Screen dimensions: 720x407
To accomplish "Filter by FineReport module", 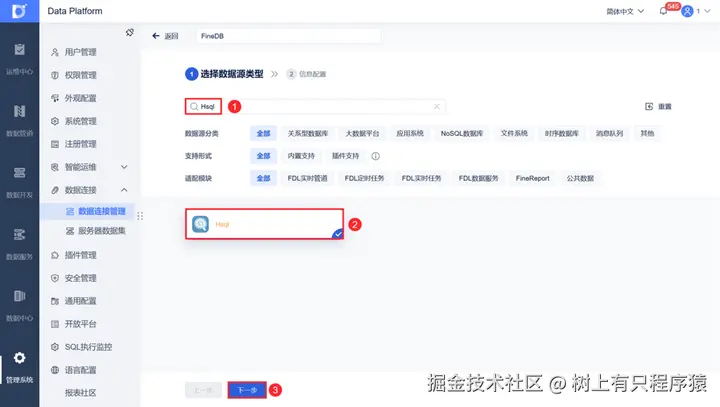I will (532, 178).
